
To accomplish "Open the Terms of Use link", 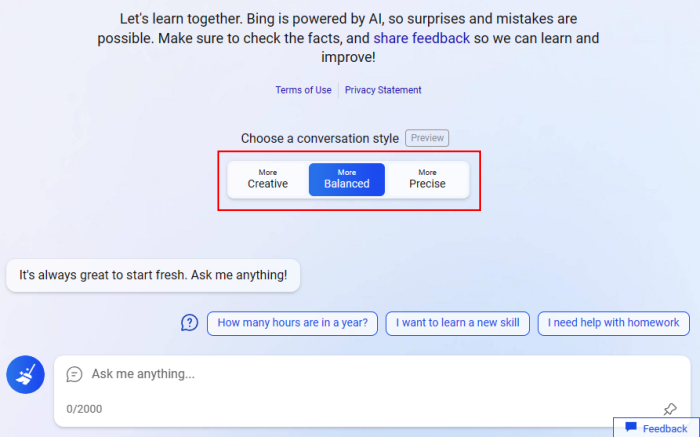I will pos(303,90).
